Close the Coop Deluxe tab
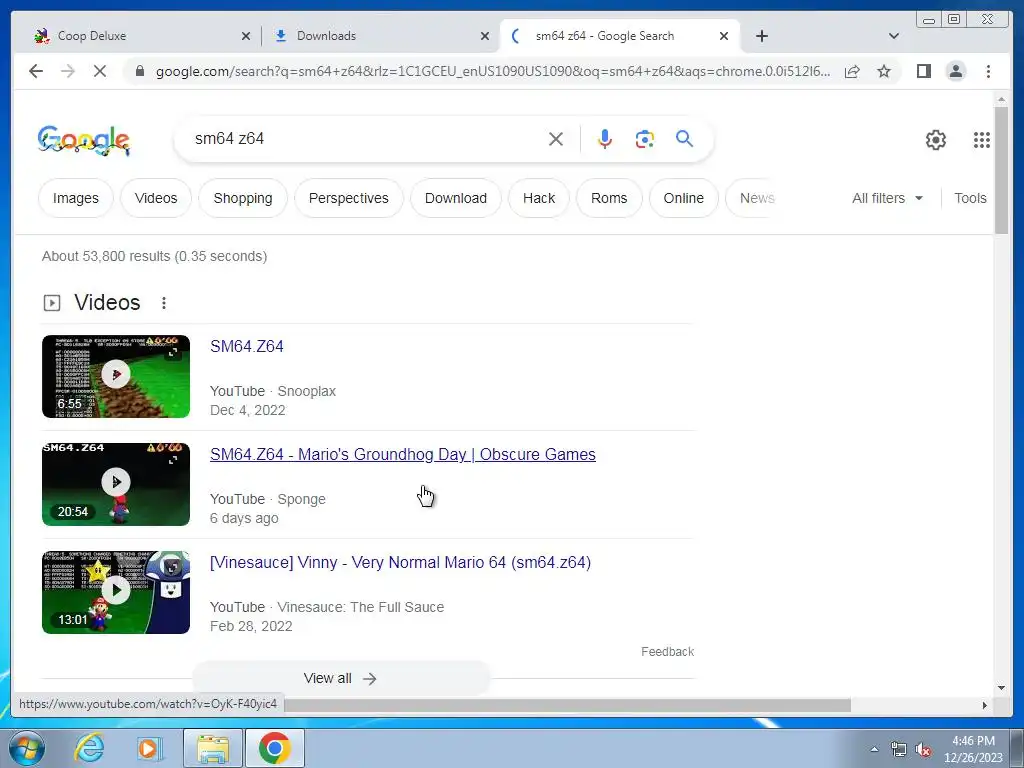Viewport: 1024px width, 768px height. (x=246, y=37)
